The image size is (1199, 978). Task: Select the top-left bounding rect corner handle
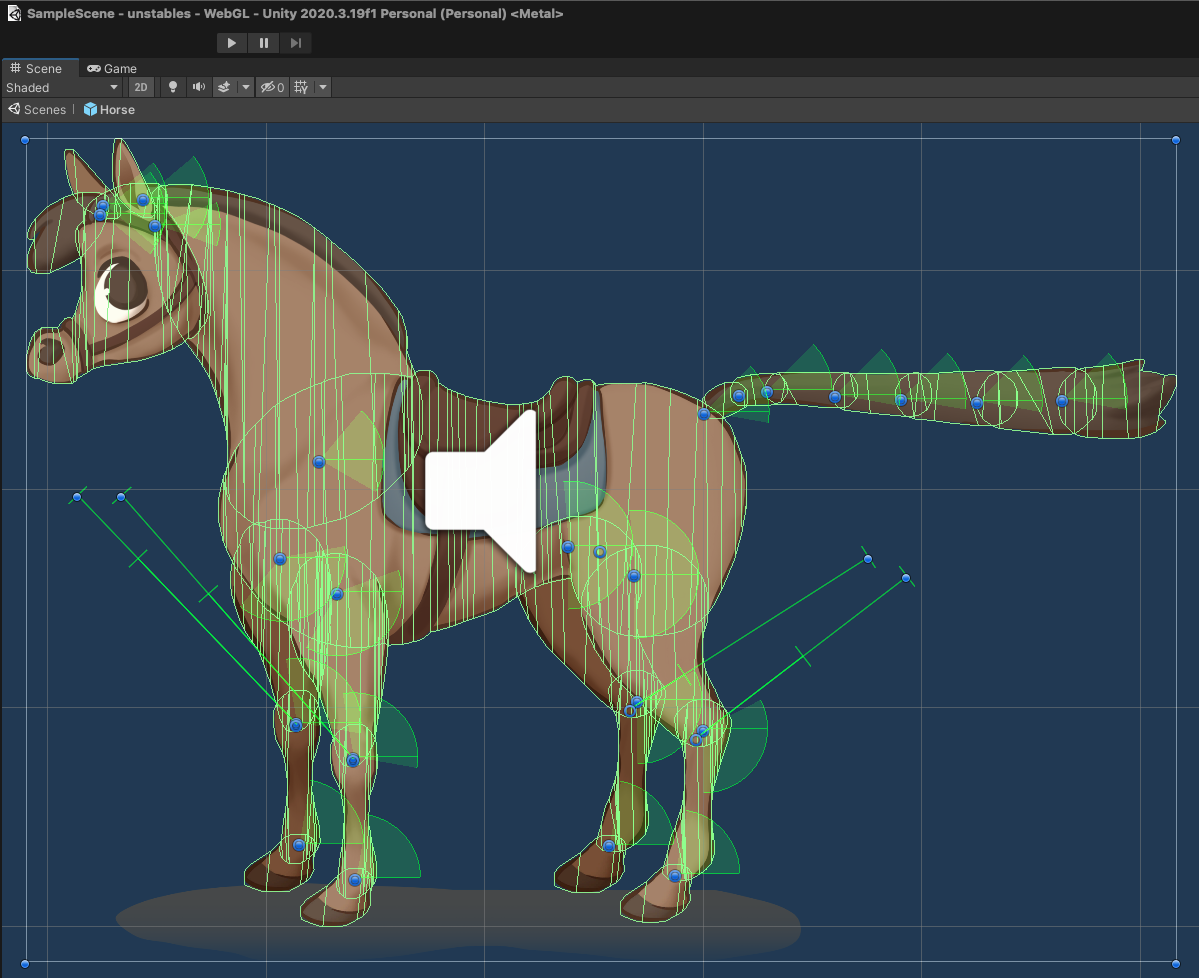coord(26,141)
